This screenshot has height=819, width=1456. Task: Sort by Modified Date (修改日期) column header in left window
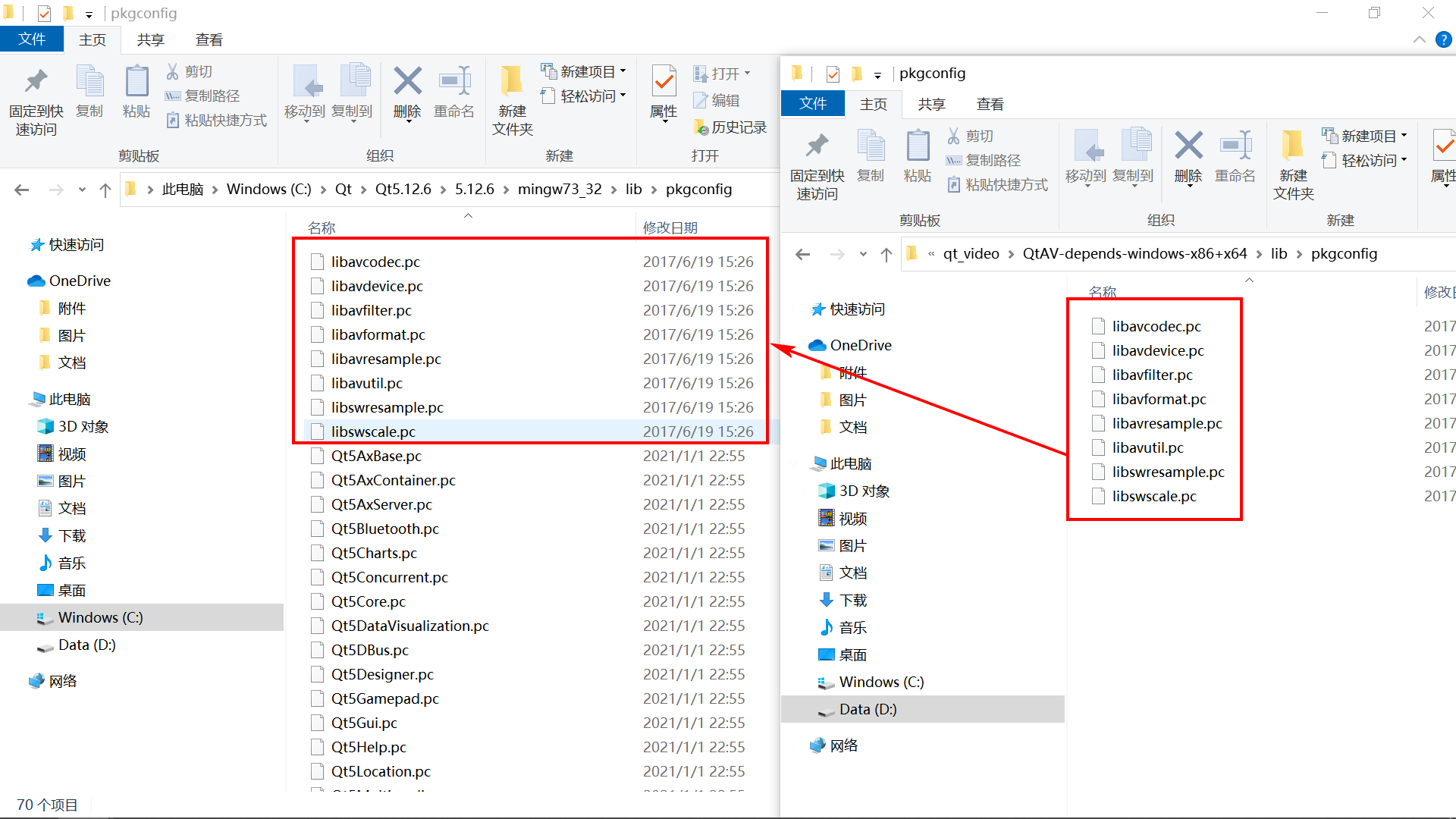click(x=670, y=227)
